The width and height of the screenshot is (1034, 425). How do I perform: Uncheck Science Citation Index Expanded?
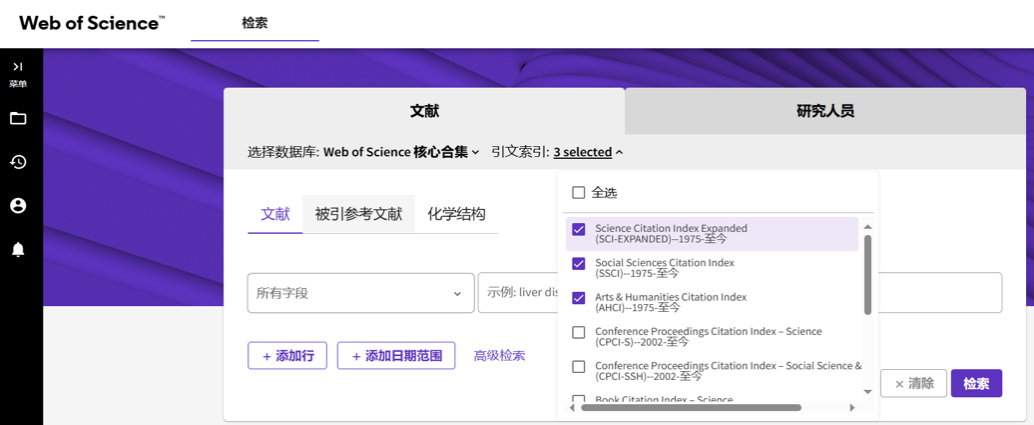(578, 229)
